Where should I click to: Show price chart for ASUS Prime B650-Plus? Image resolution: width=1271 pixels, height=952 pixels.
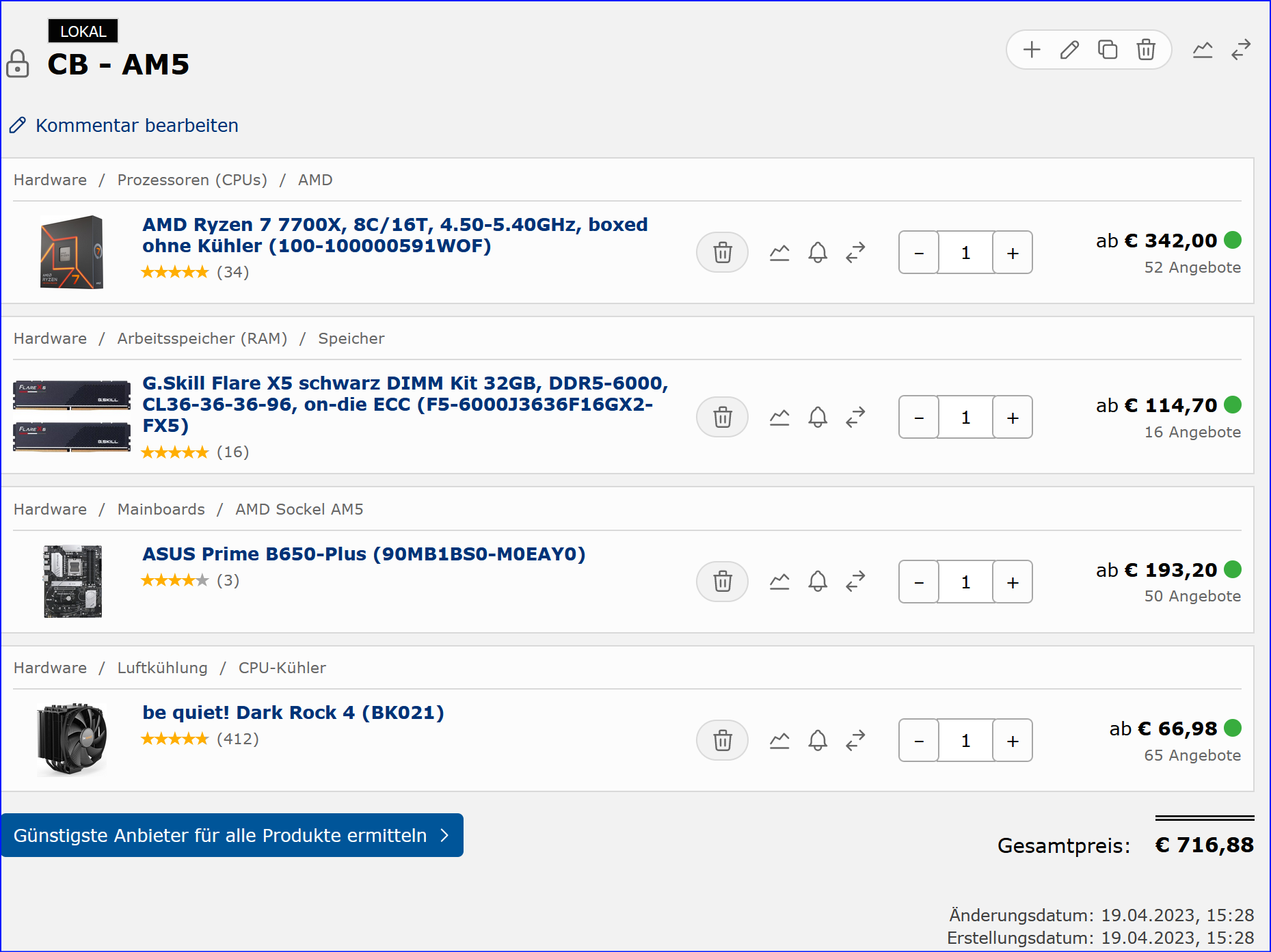(x=779, y=582)
